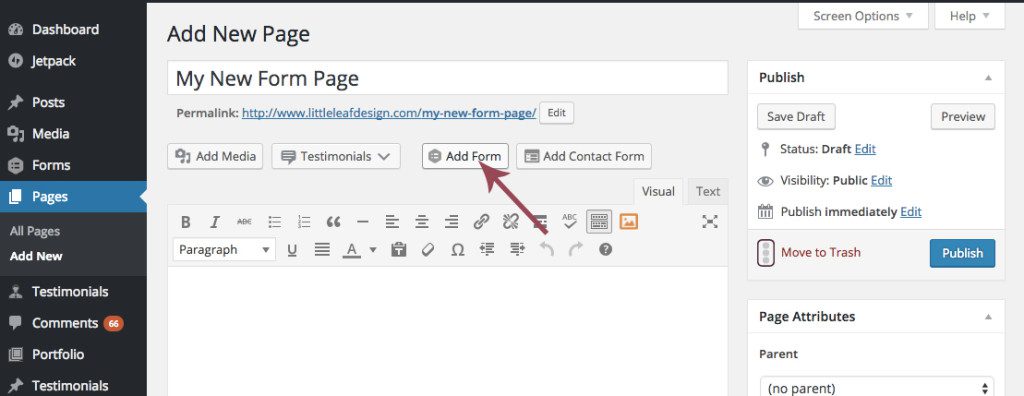This screenshot has width=1024, height=396.
Task: Switch to the Text editor tab
Action: 708,191
